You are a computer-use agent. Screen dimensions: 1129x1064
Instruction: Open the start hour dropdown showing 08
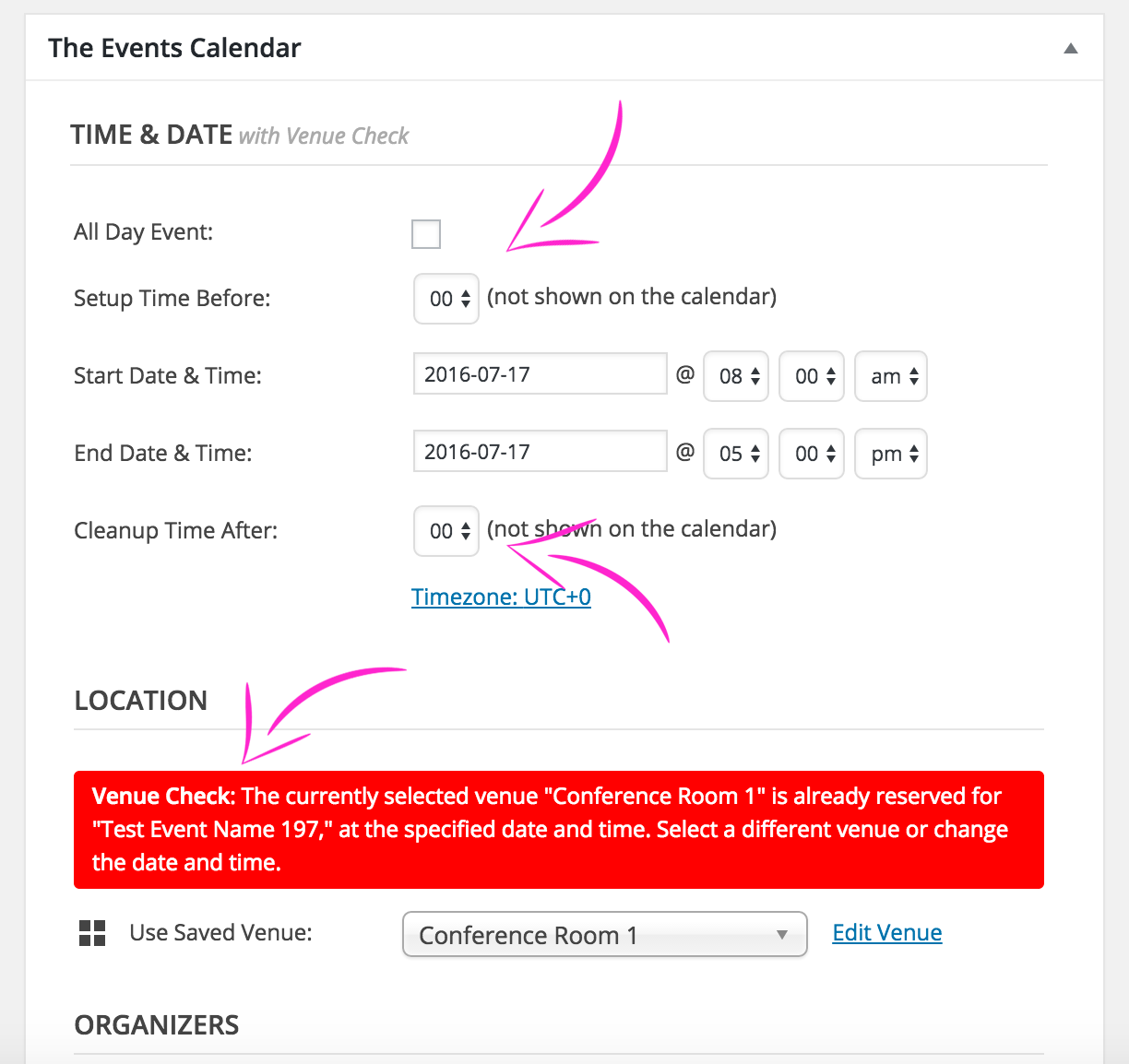coord(736,376)
